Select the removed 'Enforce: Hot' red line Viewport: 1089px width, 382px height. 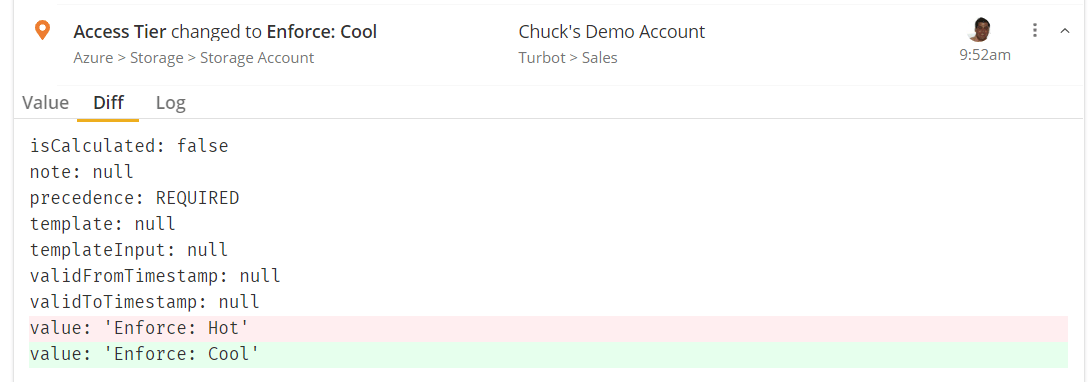[549, 329]
